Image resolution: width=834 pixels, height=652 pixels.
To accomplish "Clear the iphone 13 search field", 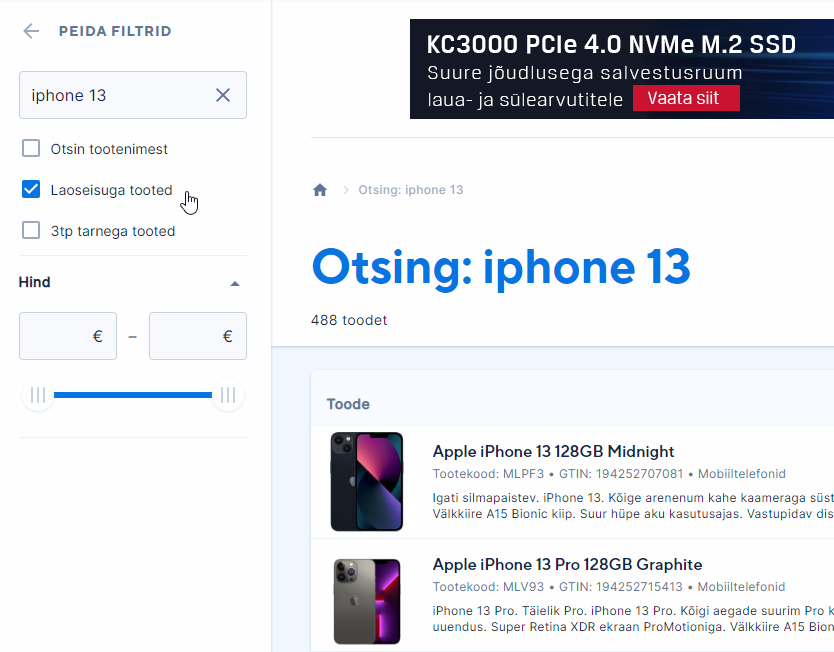I will click(223, 95).
